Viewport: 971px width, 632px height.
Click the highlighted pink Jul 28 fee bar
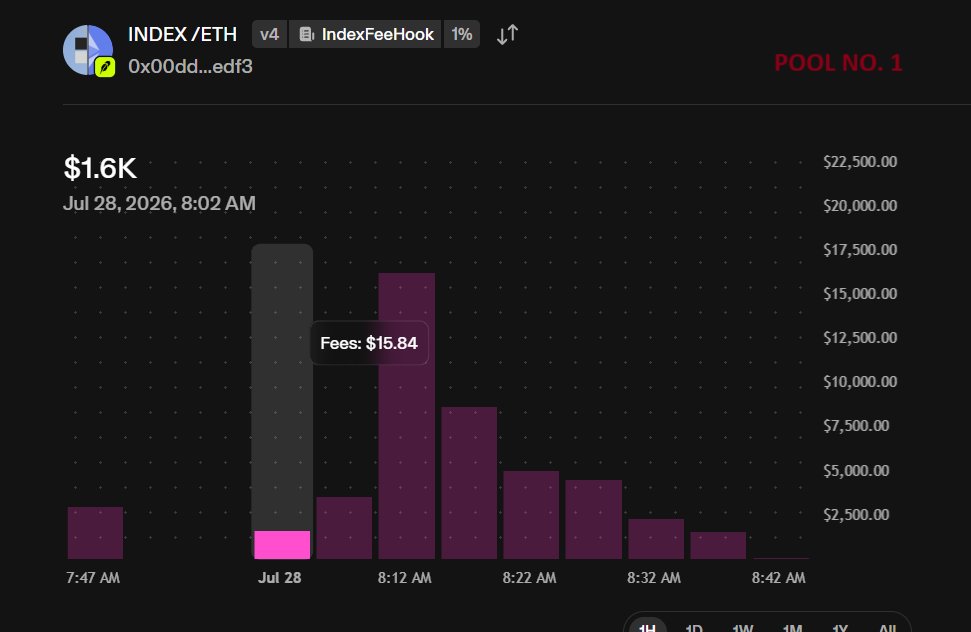tap(282, 545)
